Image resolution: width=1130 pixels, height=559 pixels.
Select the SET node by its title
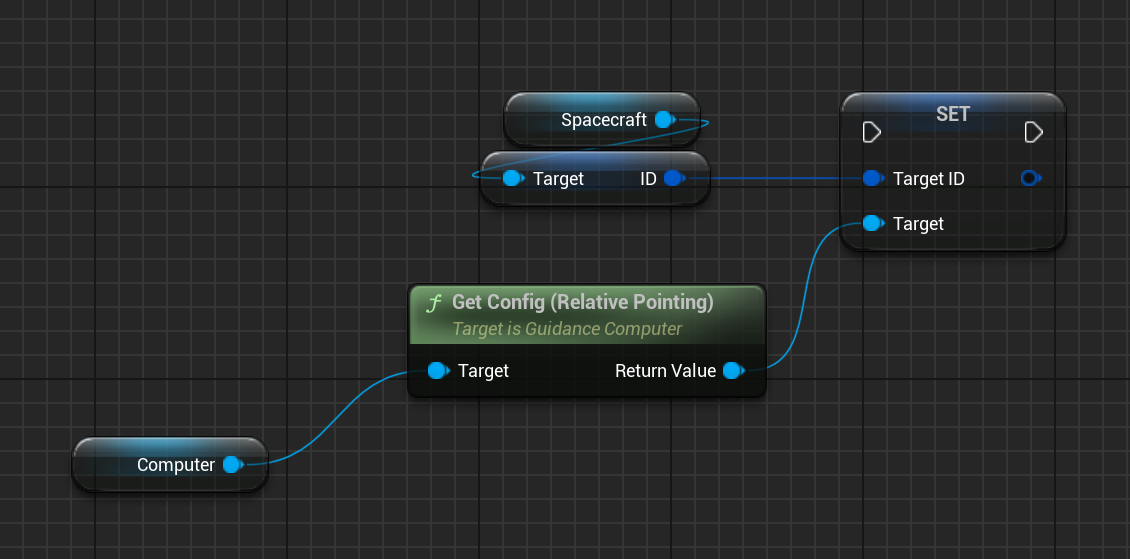952,114
